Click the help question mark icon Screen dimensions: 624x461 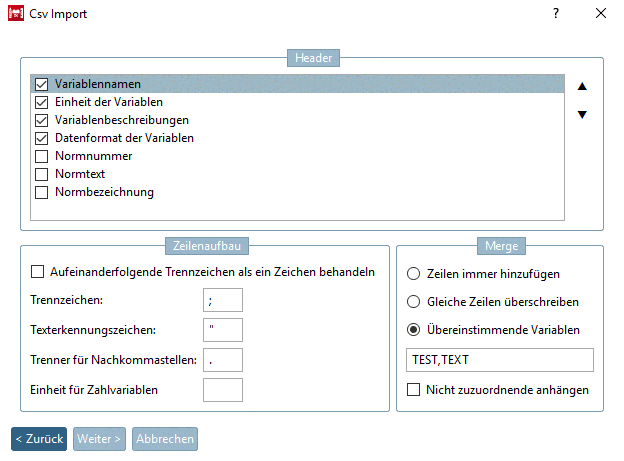coord(556,14)
